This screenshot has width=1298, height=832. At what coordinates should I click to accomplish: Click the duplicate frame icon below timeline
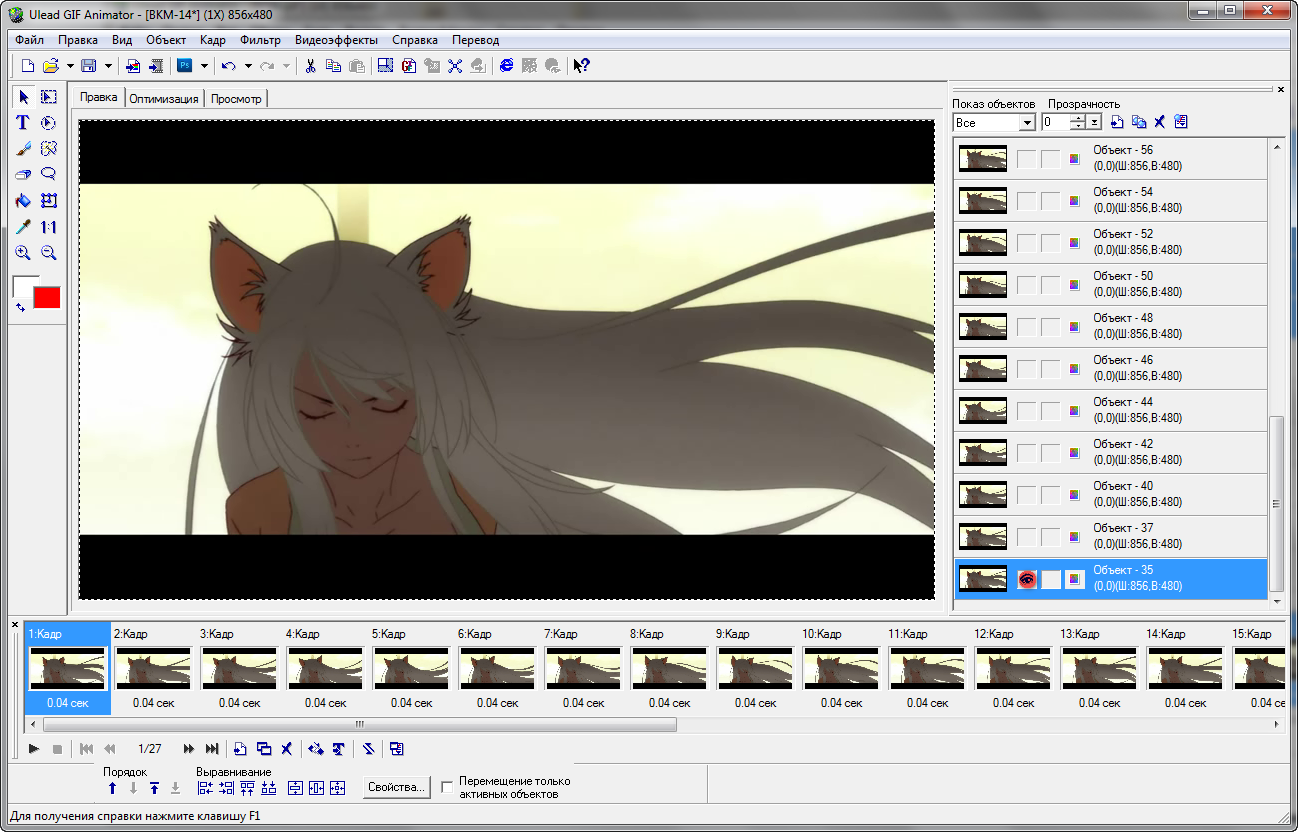(263, 748)
